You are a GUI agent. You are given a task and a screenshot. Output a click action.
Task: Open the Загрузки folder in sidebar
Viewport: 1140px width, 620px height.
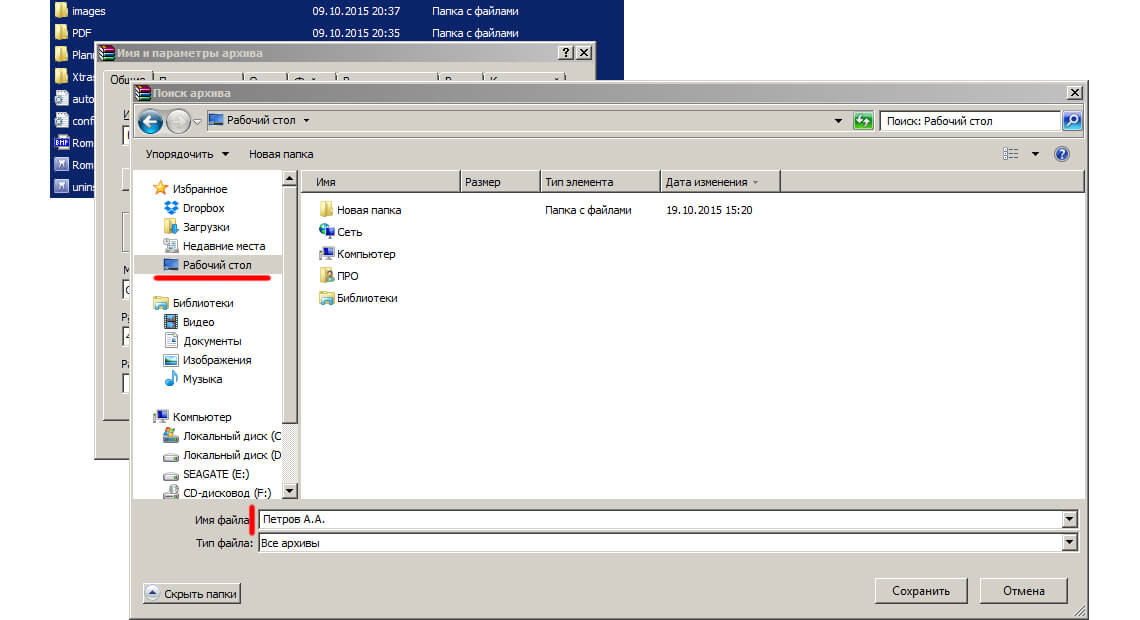(x=205, y=227)
